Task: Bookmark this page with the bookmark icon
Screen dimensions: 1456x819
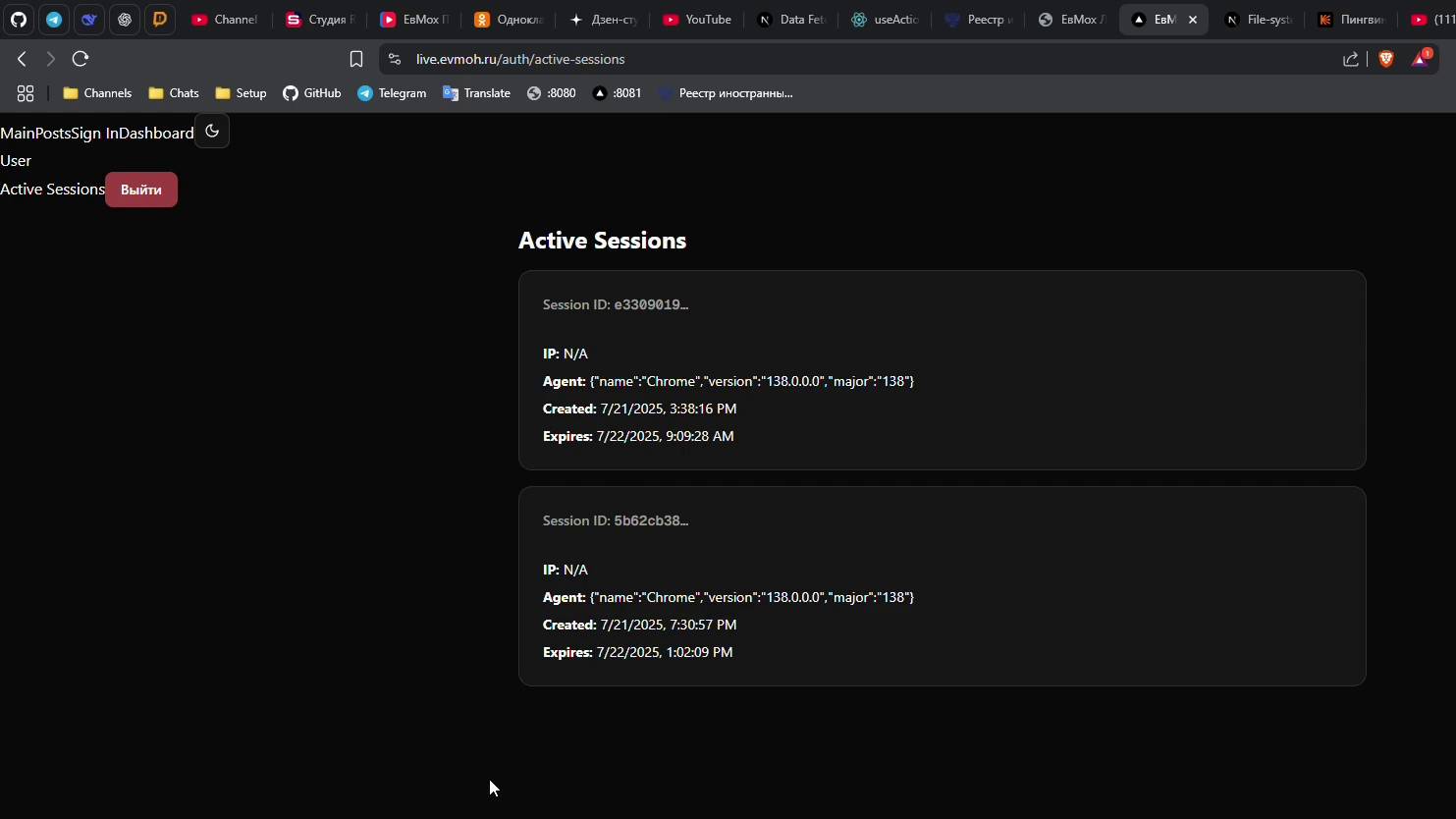Action: pos(356,59)
